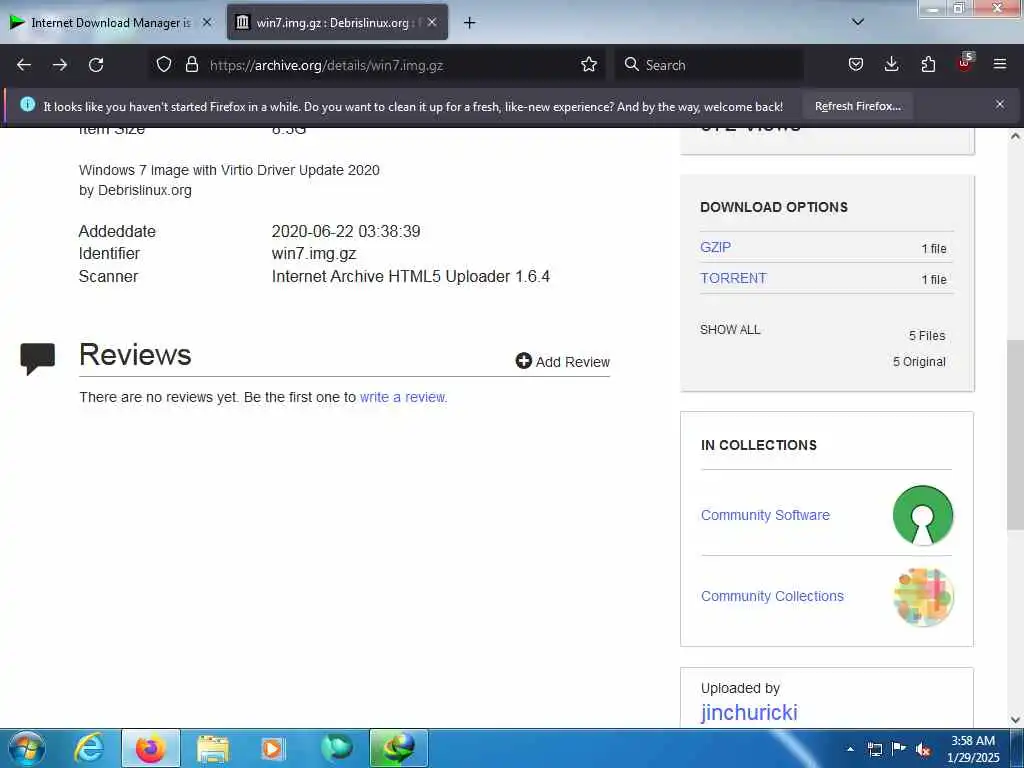Select the identifier text win7.img.gz

[x=313, y=253]
